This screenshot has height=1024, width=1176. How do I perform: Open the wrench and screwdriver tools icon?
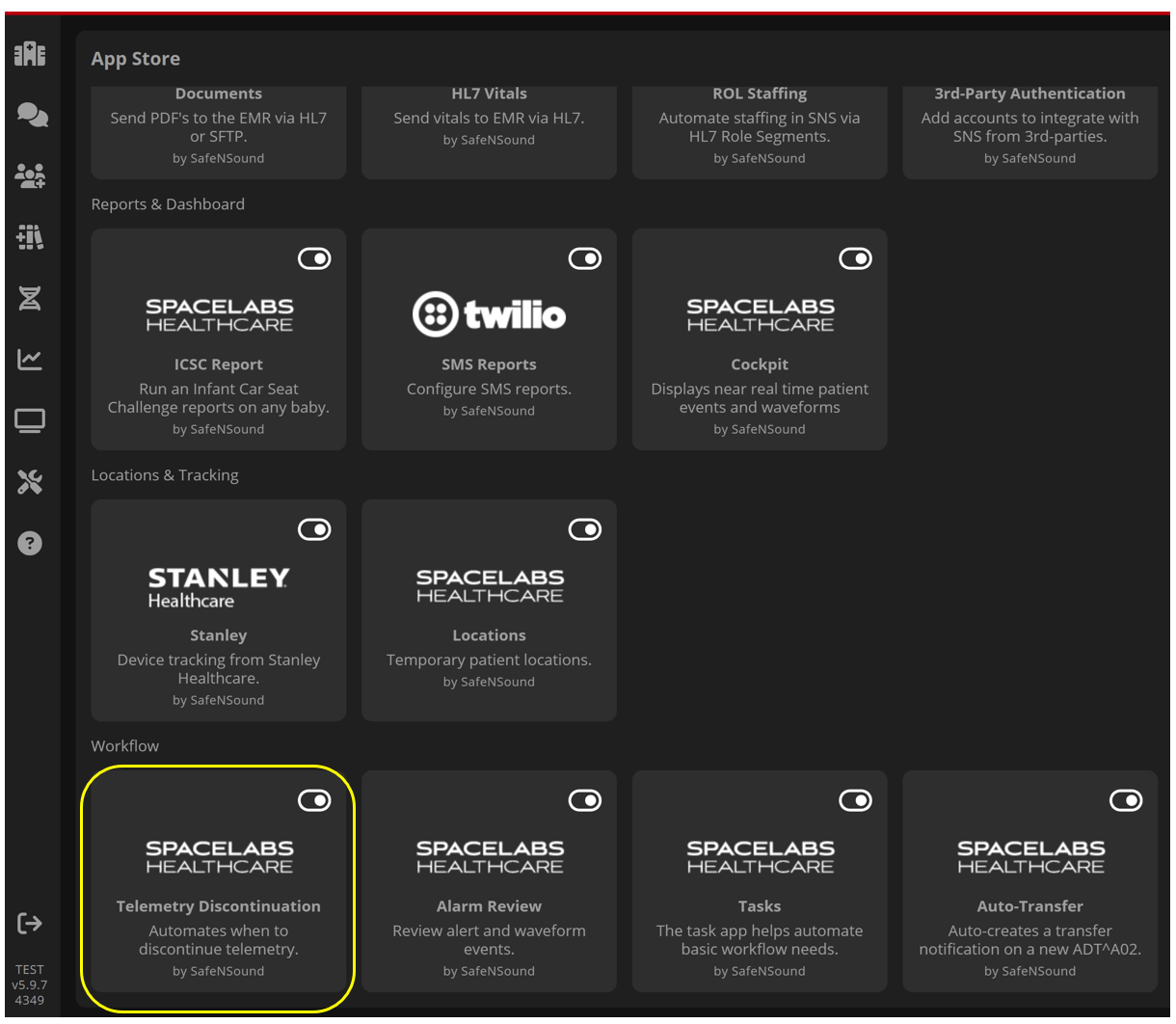click(30, 481)
